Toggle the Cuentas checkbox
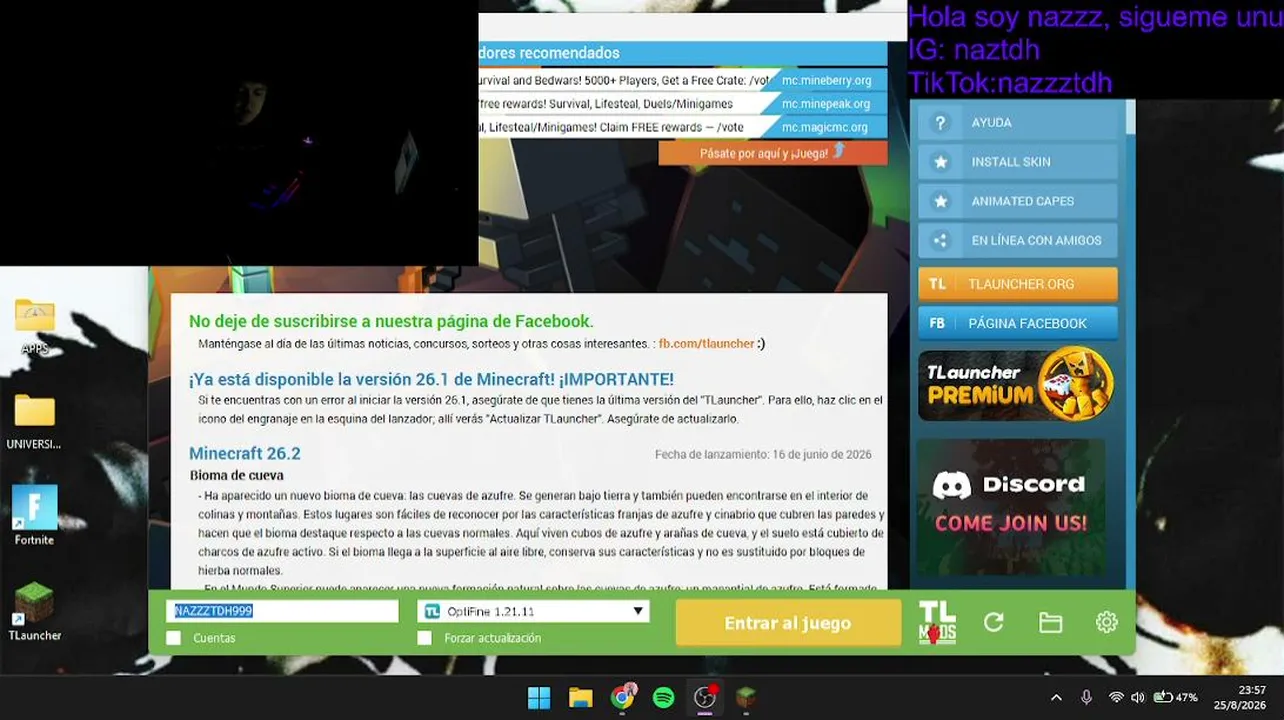This screenshot has width=1284, height=720. (174, 638)
